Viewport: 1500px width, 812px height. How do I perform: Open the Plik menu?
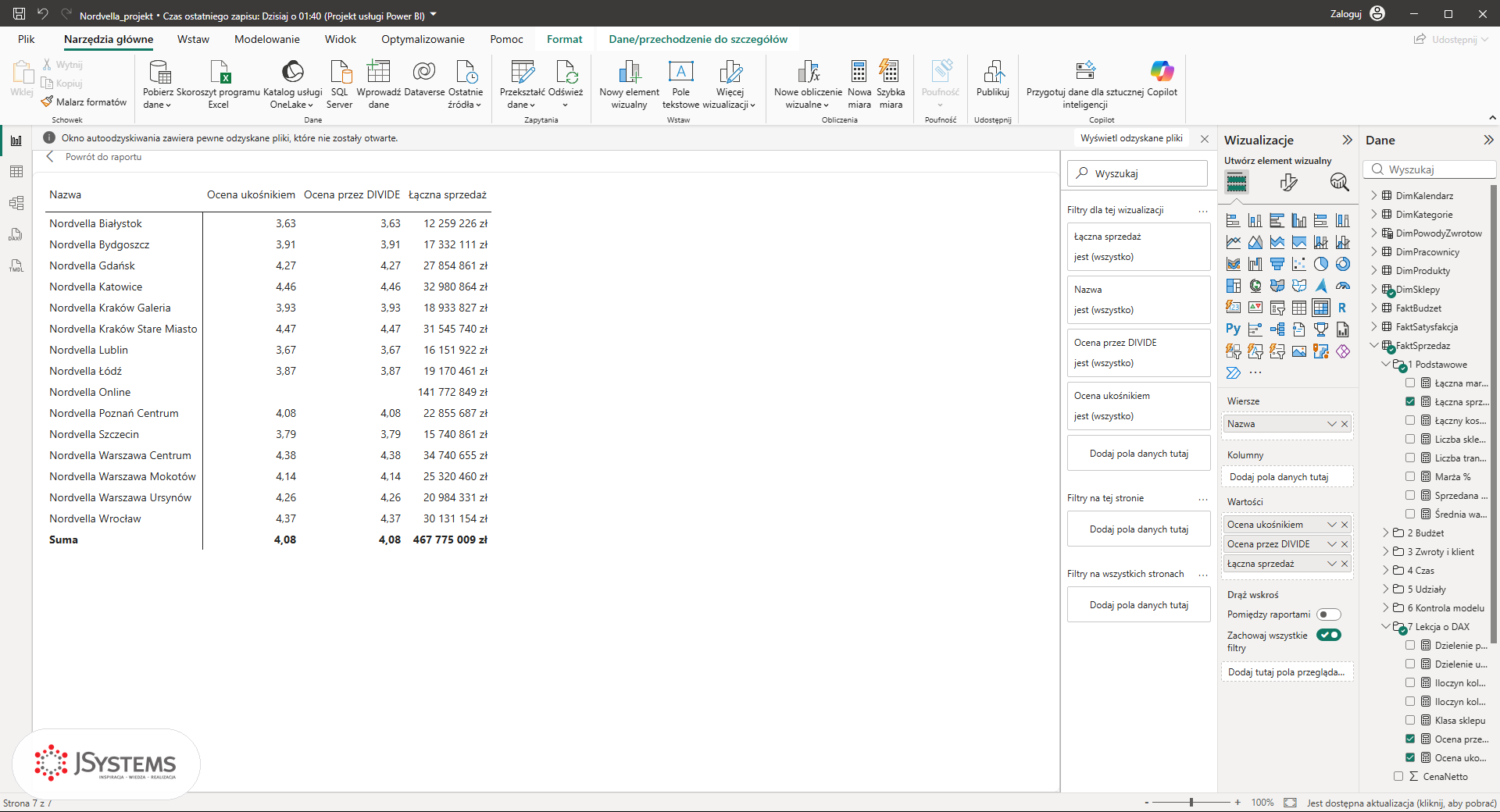(x=27, y=39)
